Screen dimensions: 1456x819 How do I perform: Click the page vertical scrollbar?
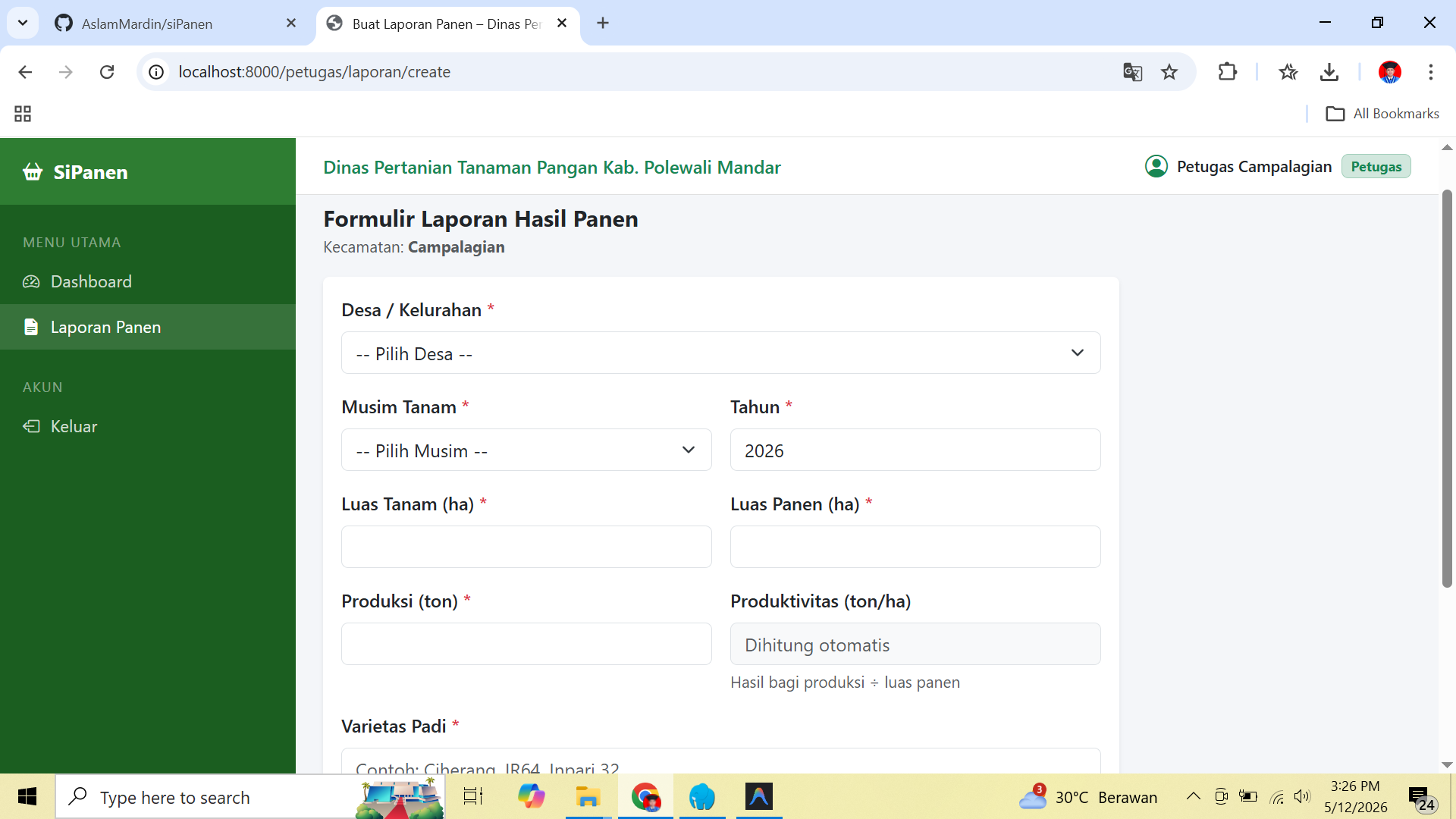(x=1447, y=388)
